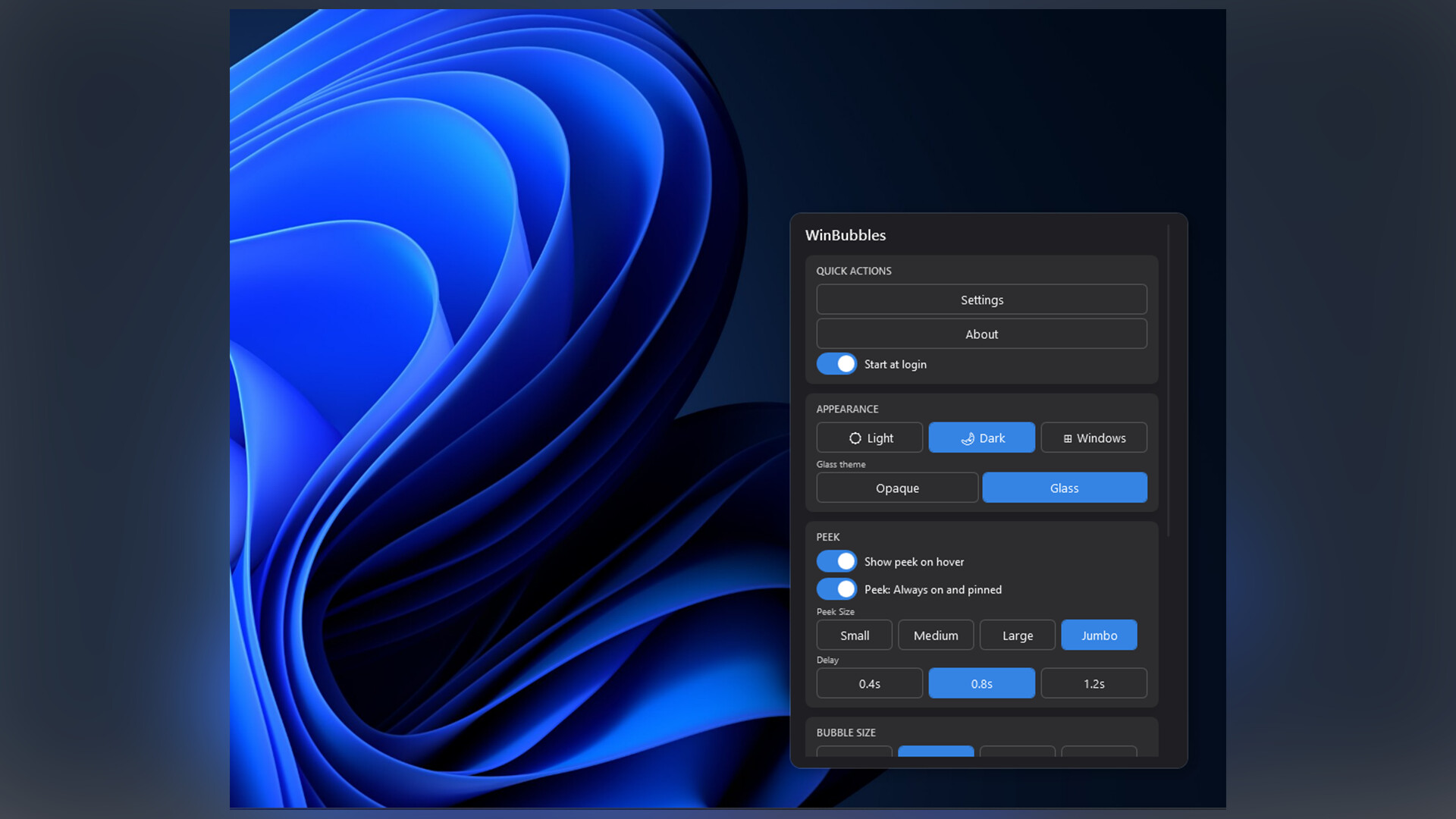Open the Settings panel
The width and height of the screenshot is (1456, 819).
click(981, 299)
